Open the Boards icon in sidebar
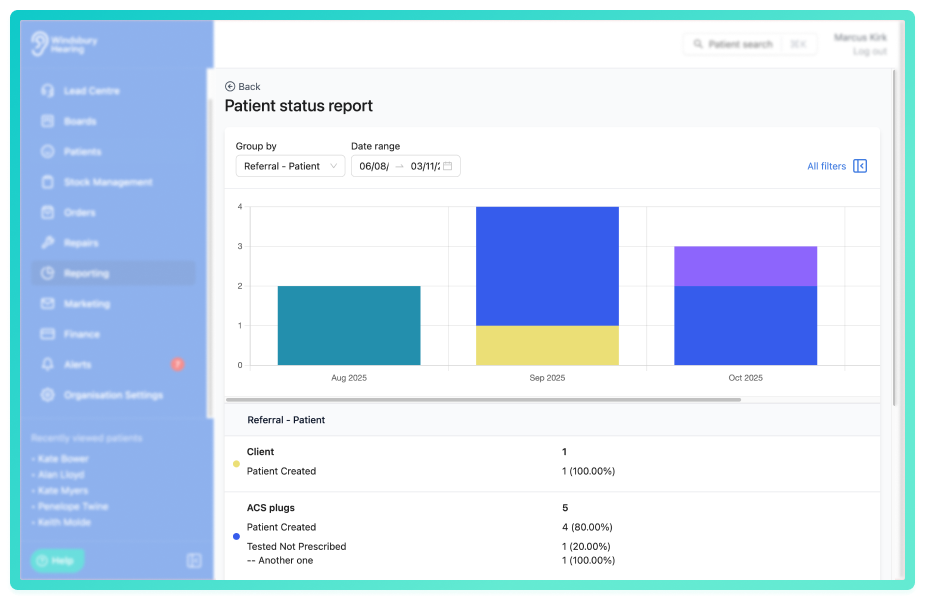Viewport: 925px width, 600px height. (x=48, y=122)
